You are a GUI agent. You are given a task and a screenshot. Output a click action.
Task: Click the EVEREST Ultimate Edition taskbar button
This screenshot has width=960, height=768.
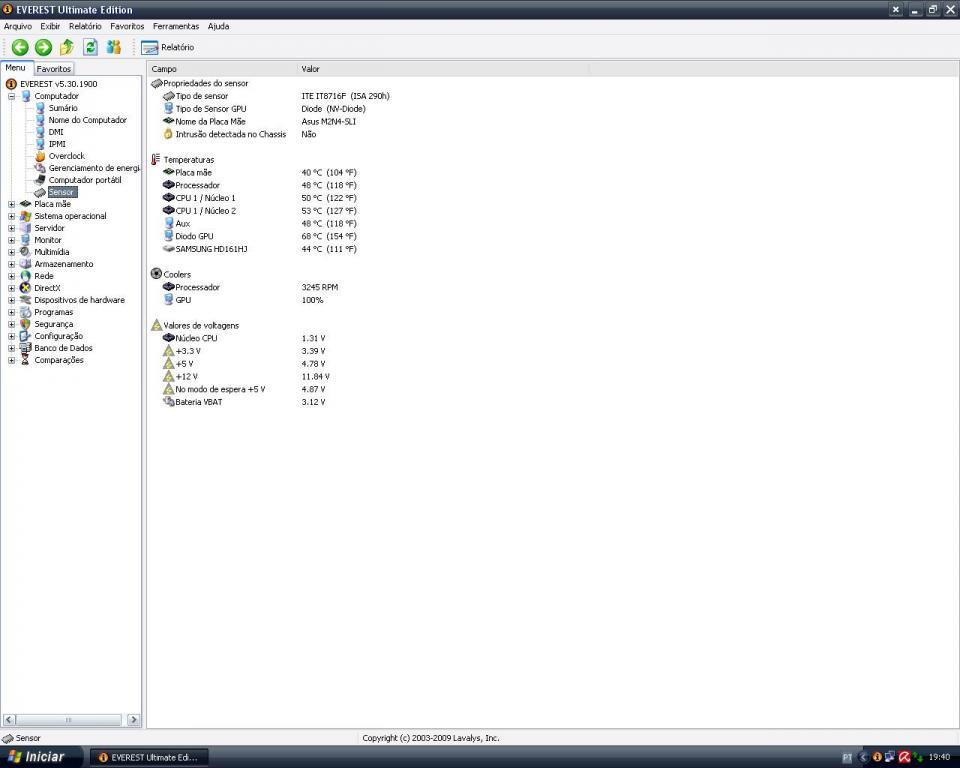(x=149, y=758)
